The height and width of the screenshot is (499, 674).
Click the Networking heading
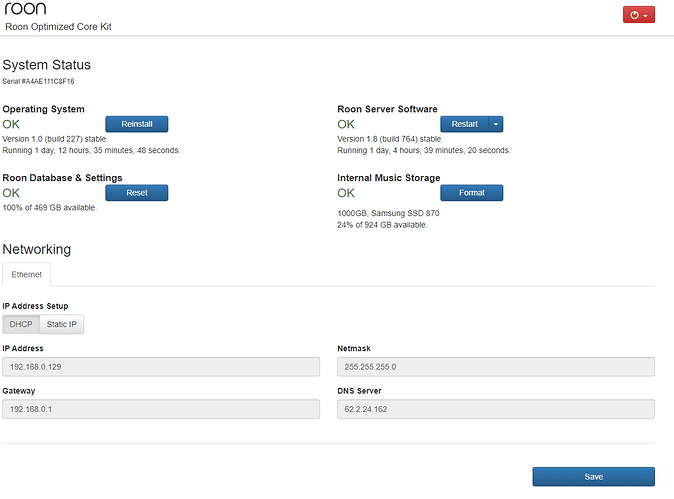pos(37,249)
